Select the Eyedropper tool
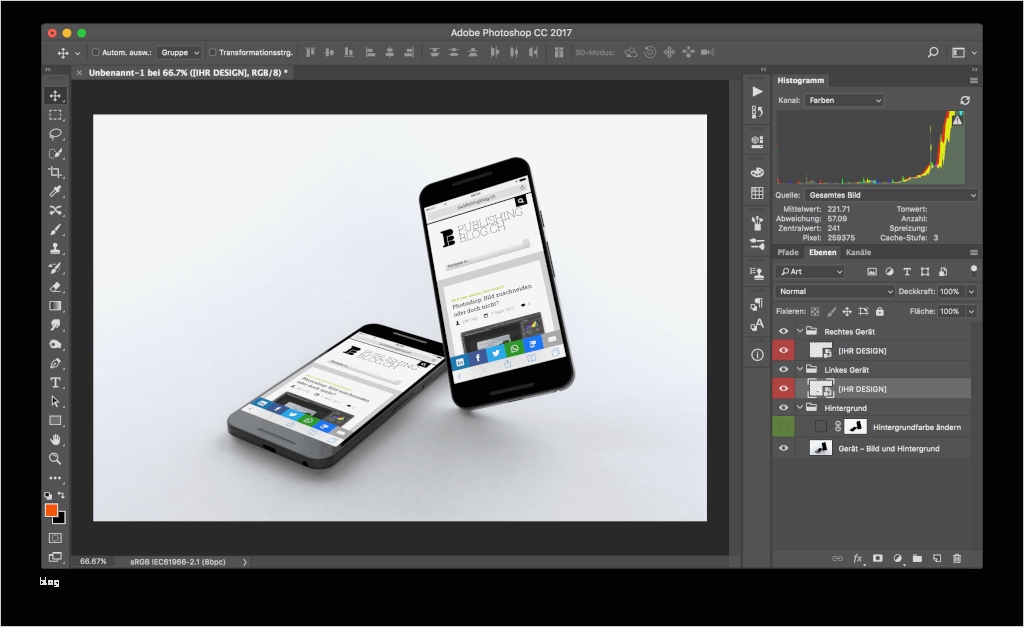This screenshot has width=1024, height=627. point(56,191)
